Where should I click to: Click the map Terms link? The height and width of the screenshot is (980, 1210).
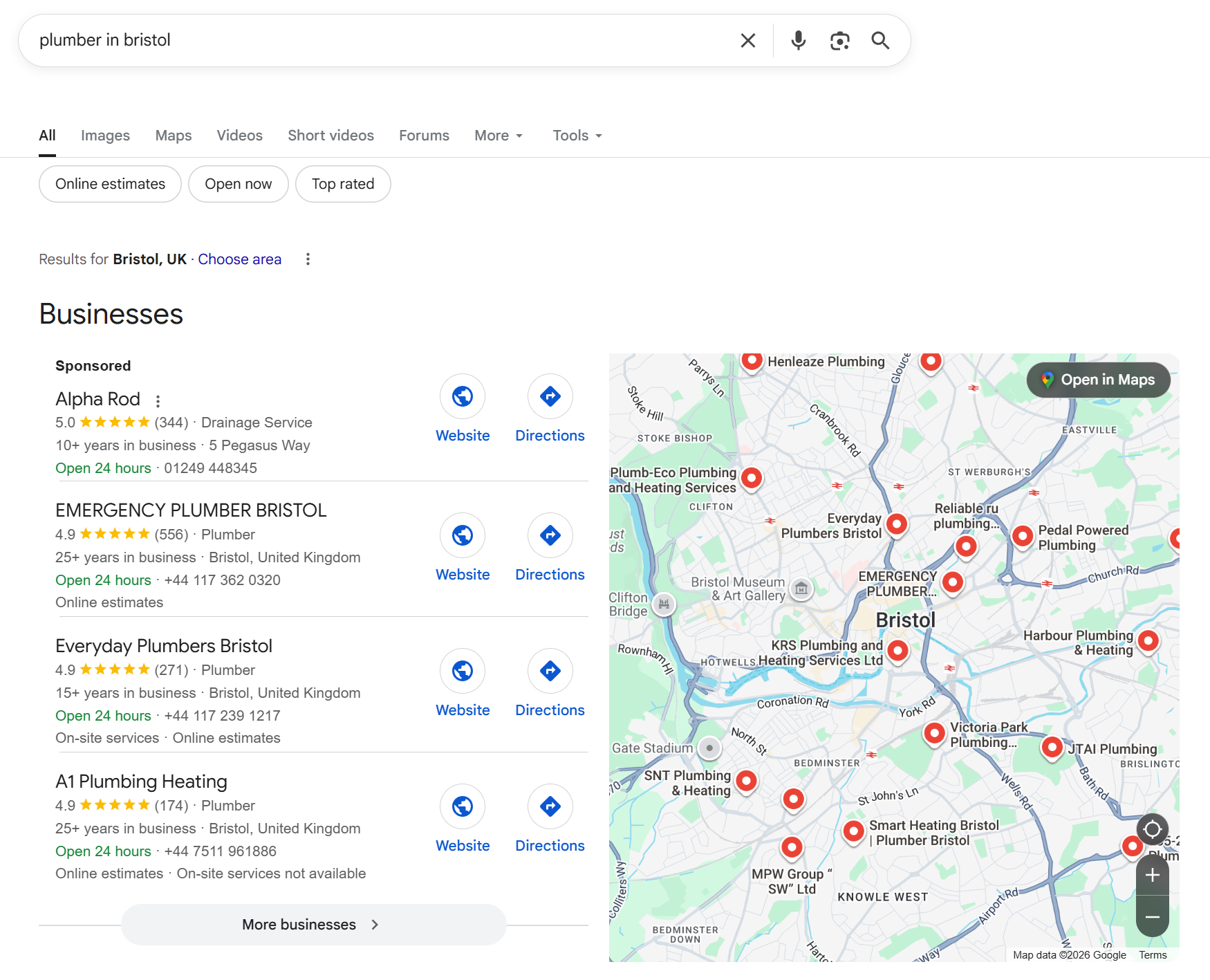pyautogui.click(x=1153, y=955)
